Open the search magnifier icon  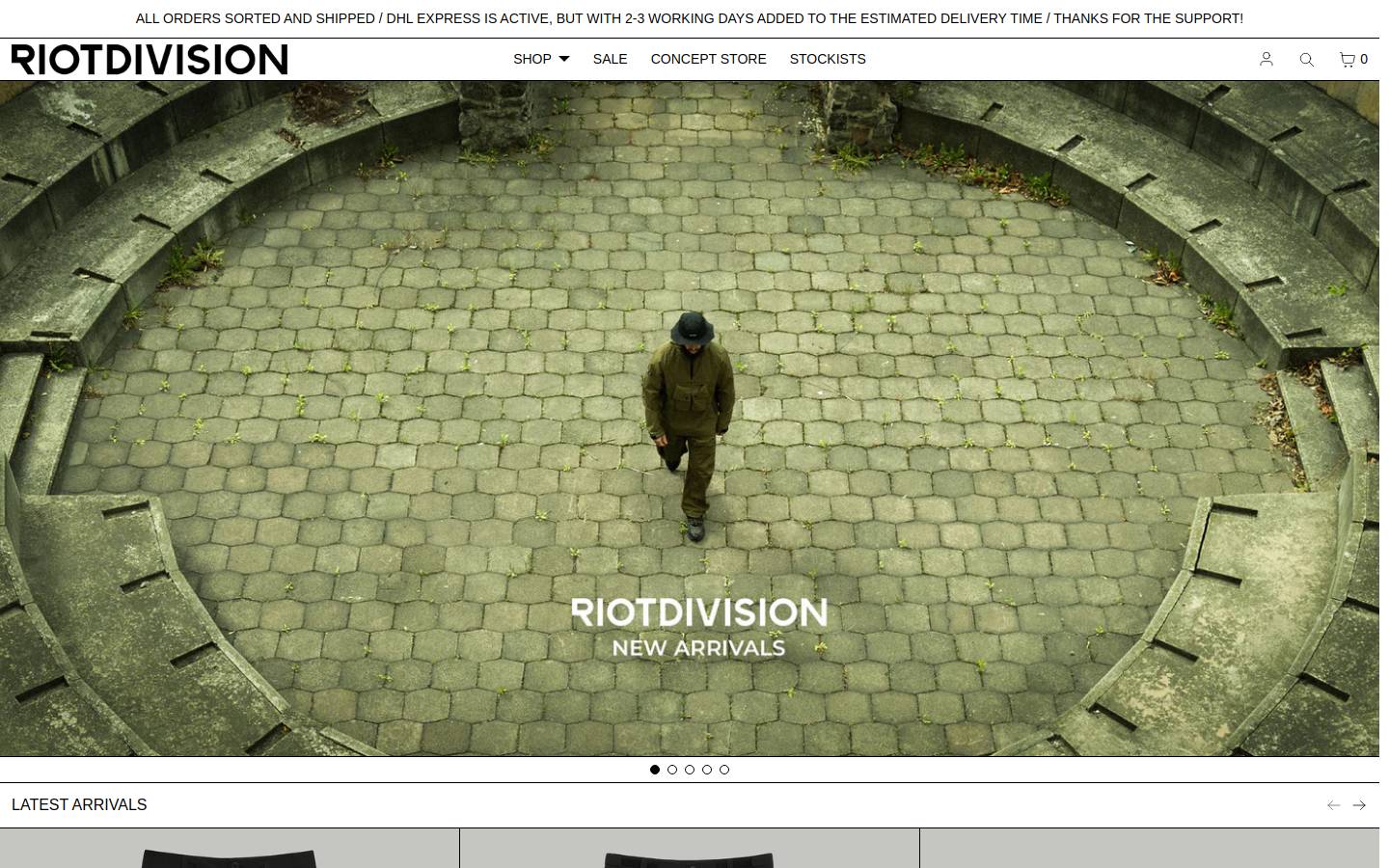point(1307,60)
